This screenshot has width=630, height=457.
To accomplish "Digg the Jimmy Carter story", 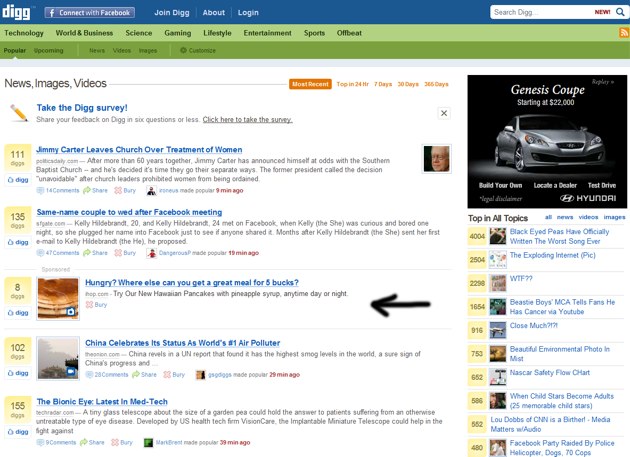I will coord(18,180).
